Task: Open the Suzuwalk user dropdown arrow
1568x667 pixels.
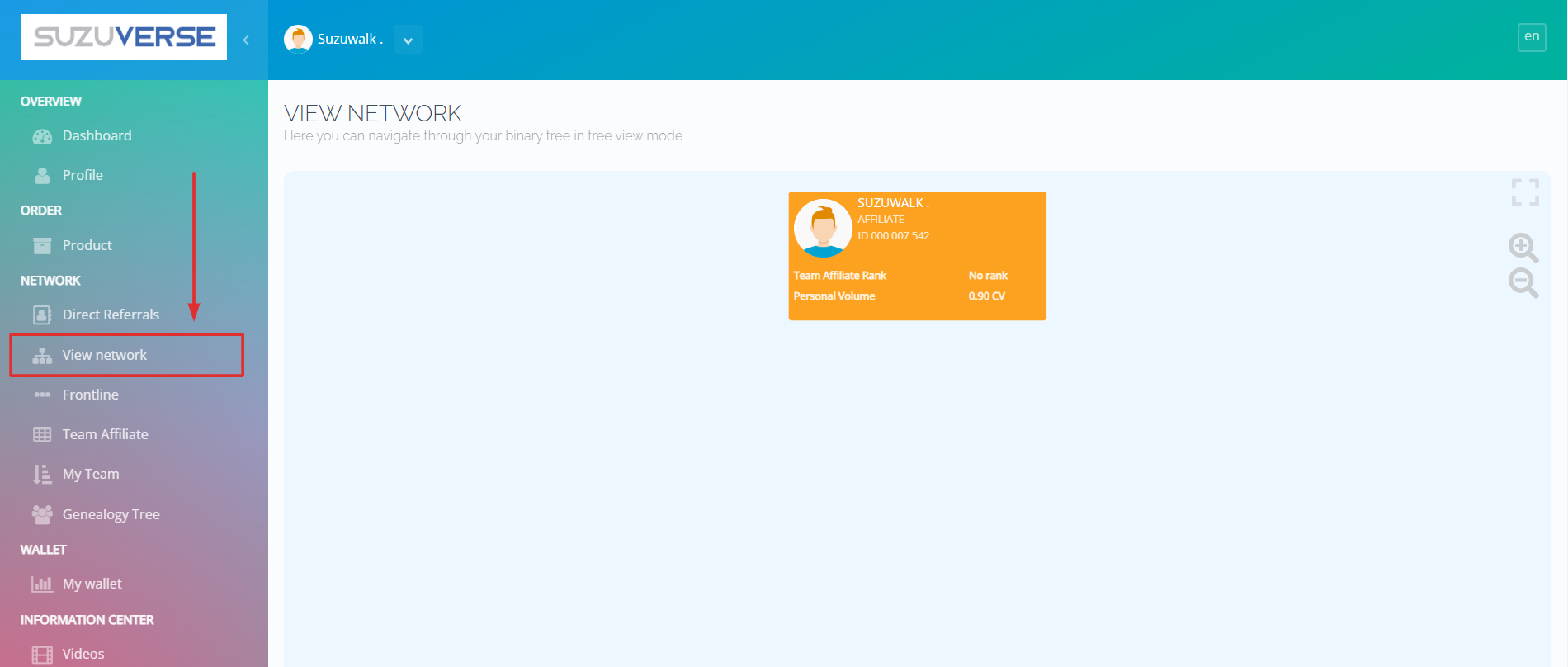Action: pyautogui.click(x=408, y=40)
